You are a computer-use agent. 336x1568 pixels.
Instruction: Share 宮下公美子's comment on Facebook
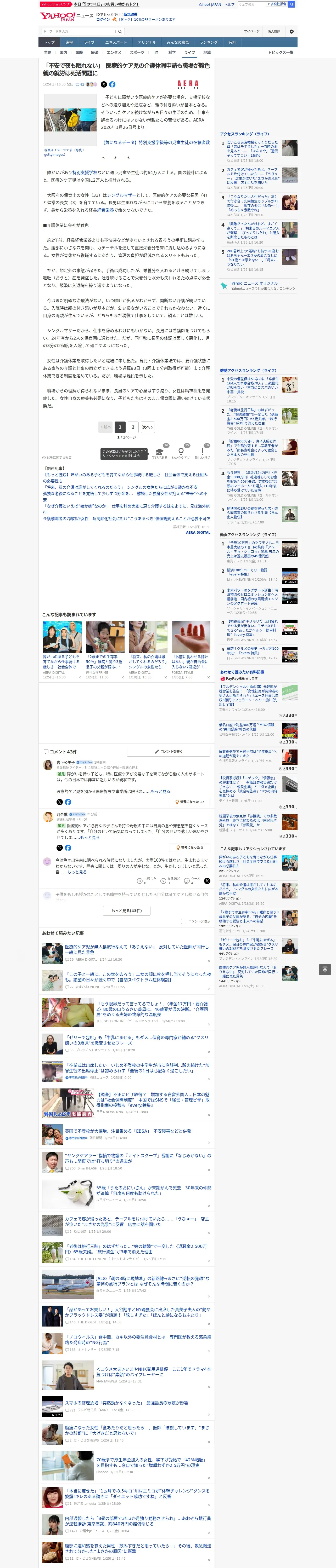tap(68, 802)
